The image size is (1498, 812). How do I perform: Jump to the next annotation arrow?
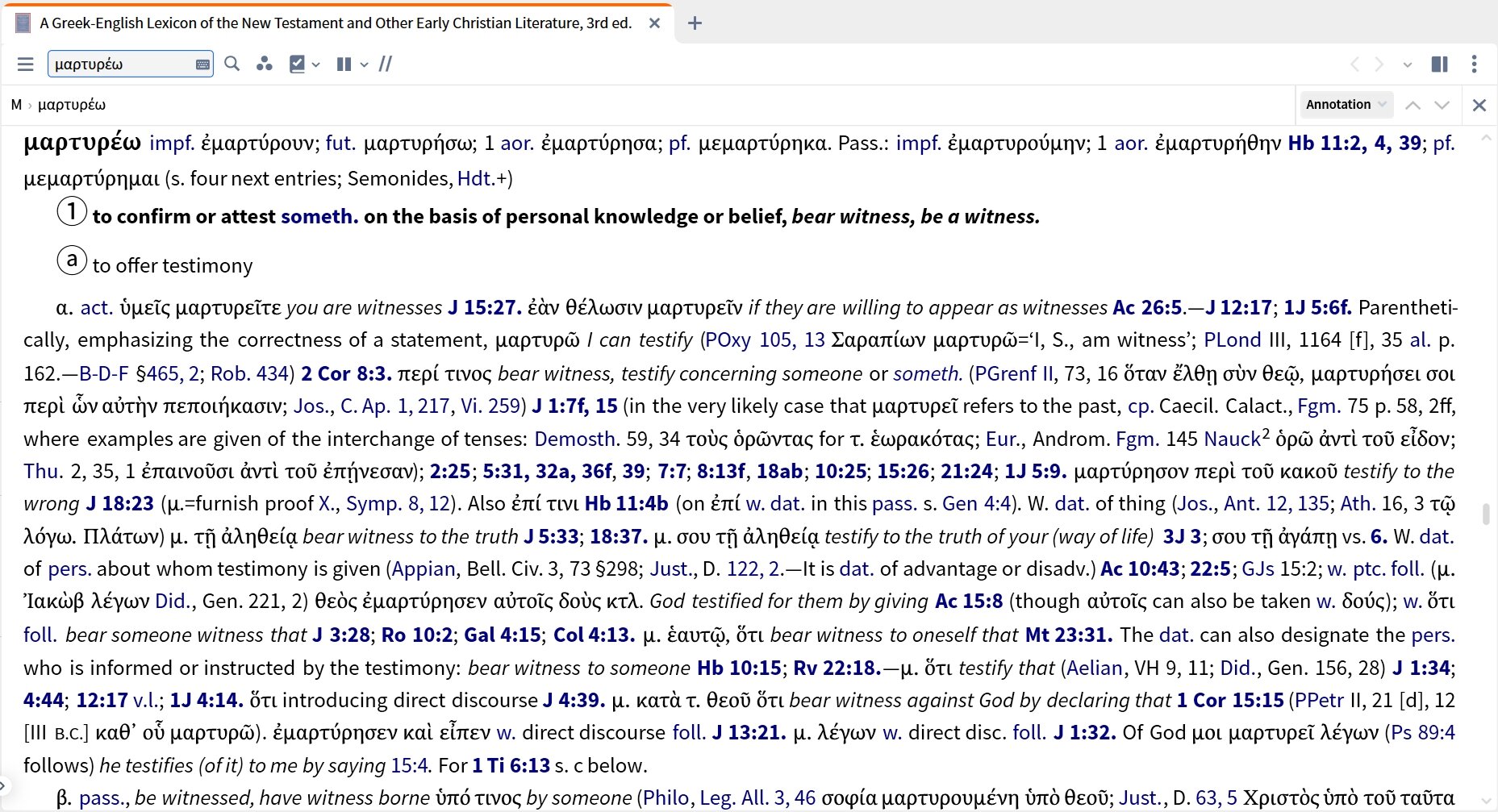tap(1442, 105)
